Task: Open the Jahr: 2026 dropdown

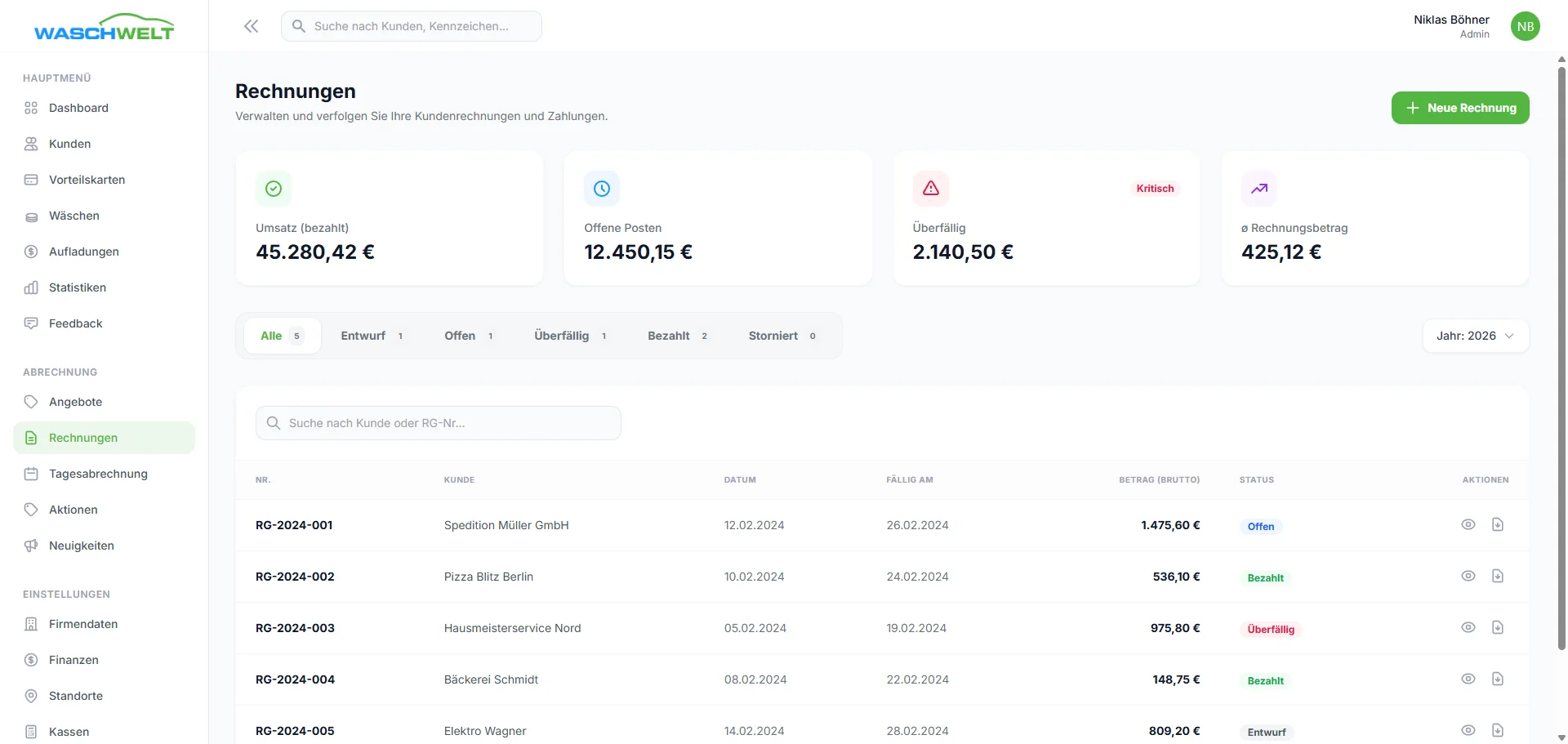Action: (x=1475, y=336)
